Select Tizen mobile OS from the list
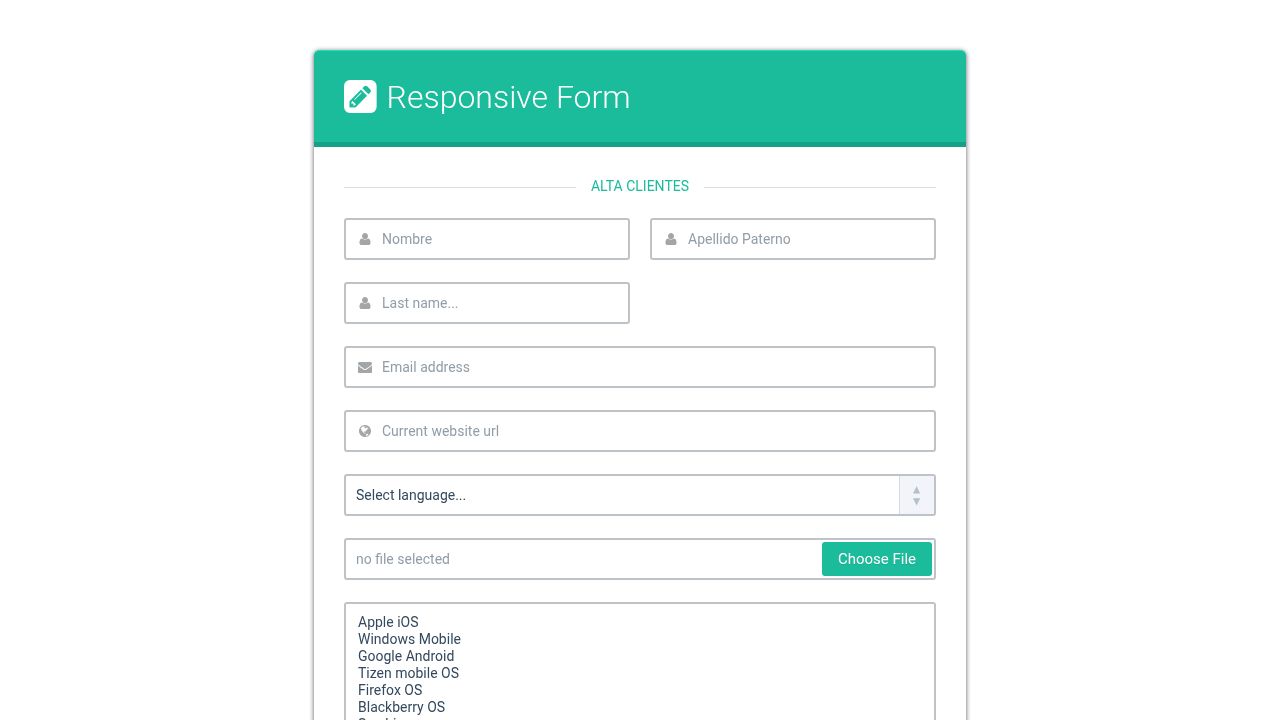Screen dimensions: 1280x720 point(408,673)
